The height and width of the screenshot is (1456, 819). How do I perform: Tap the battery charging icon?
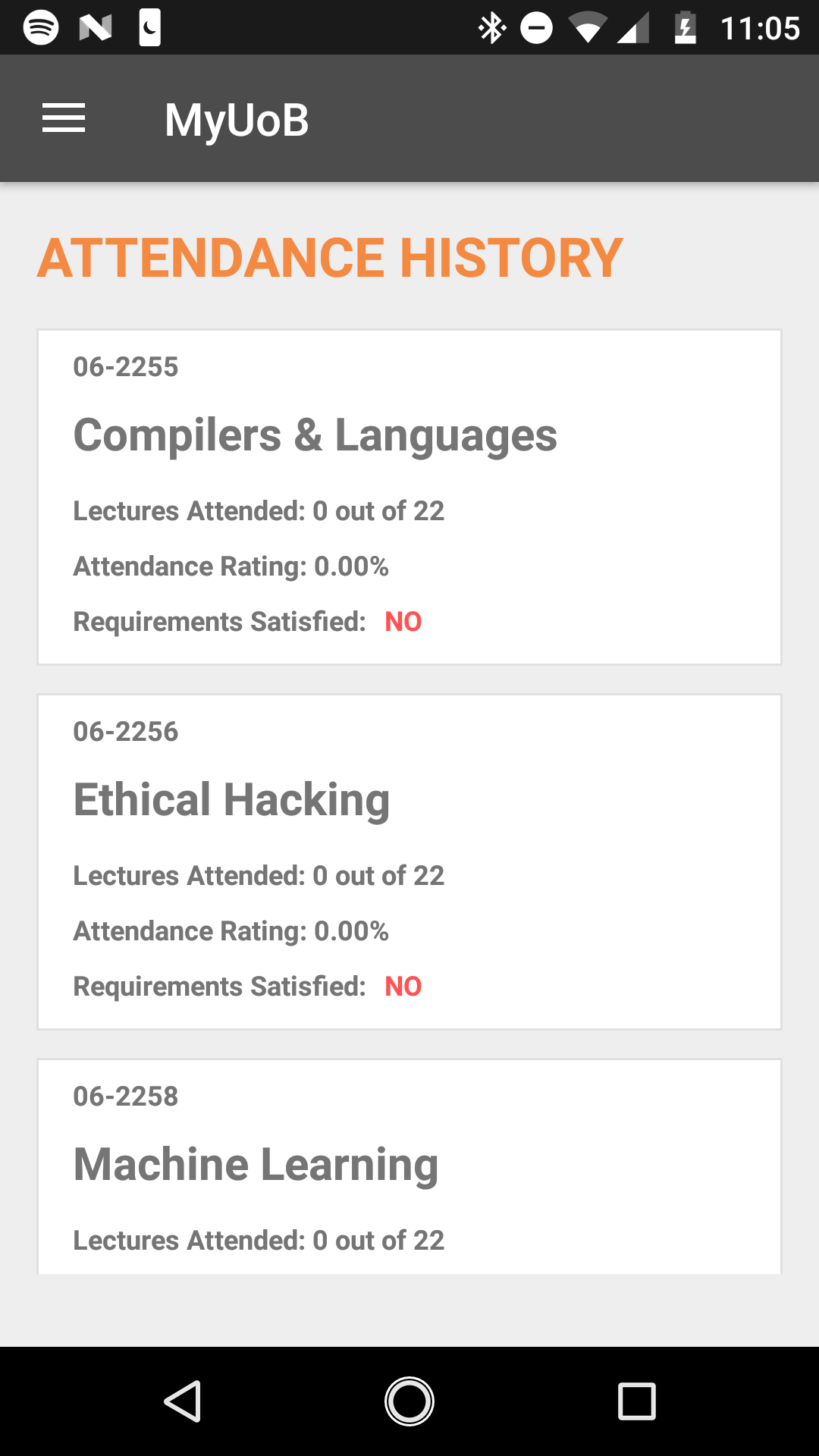[686, 28]
